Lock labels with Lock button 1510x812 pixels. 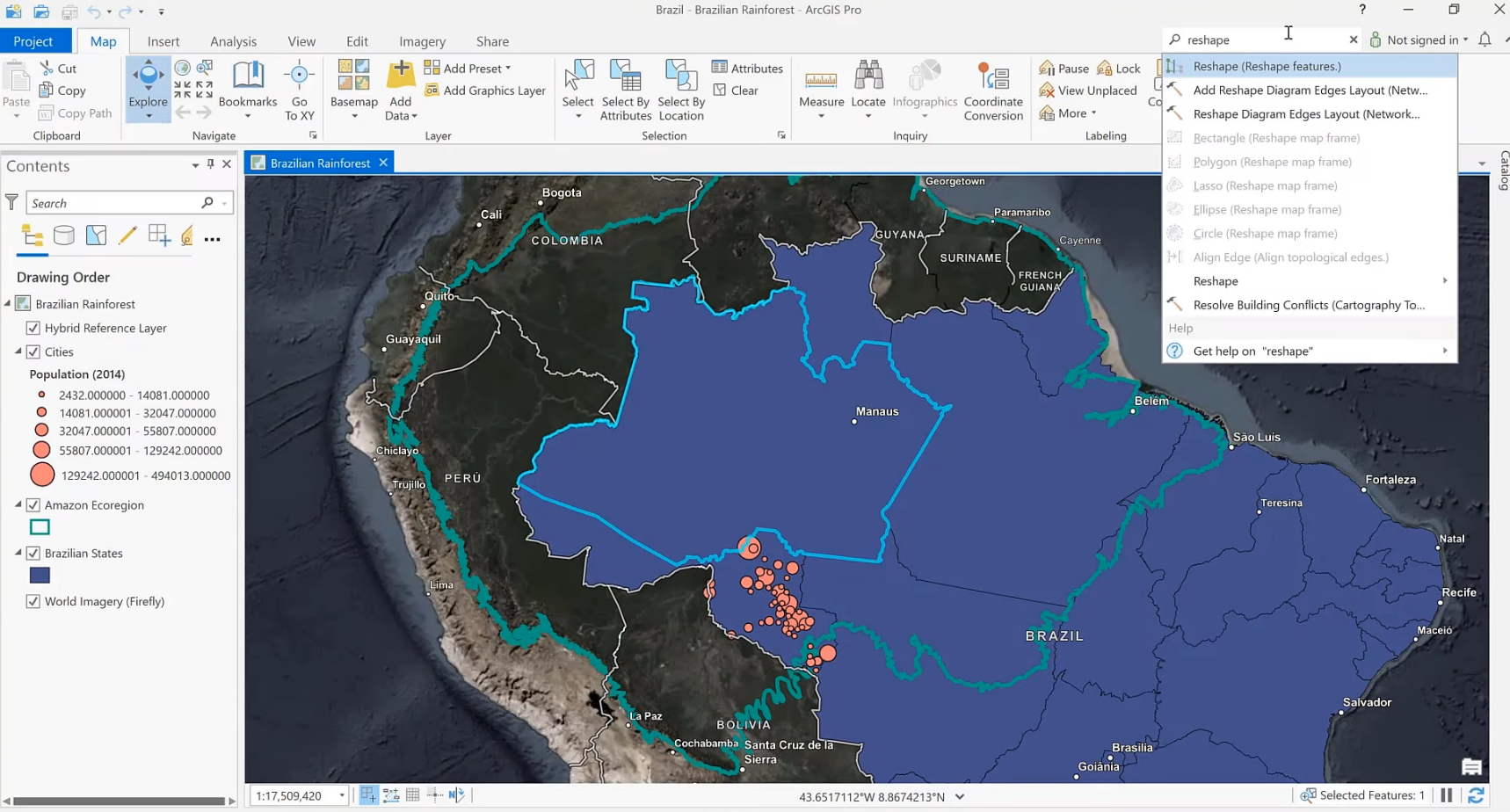1119,68
